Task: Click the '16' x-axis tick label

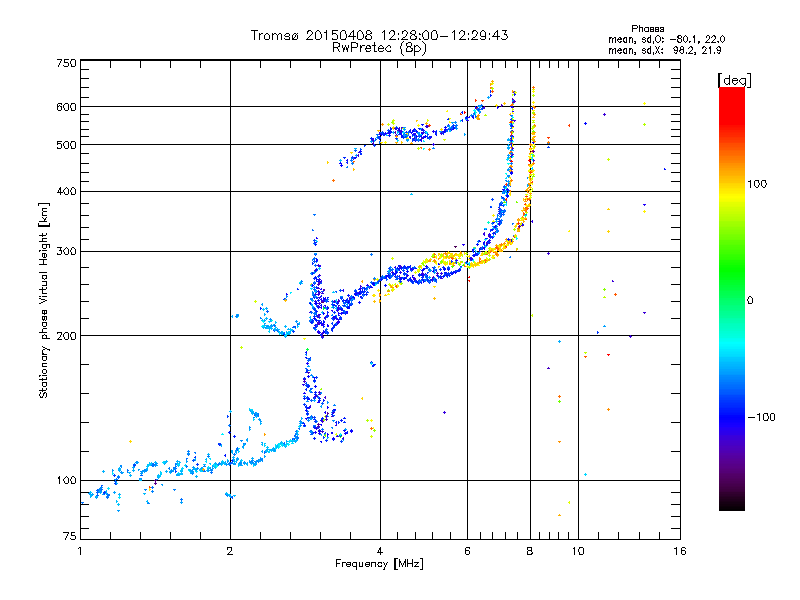Action: [680, 551]
